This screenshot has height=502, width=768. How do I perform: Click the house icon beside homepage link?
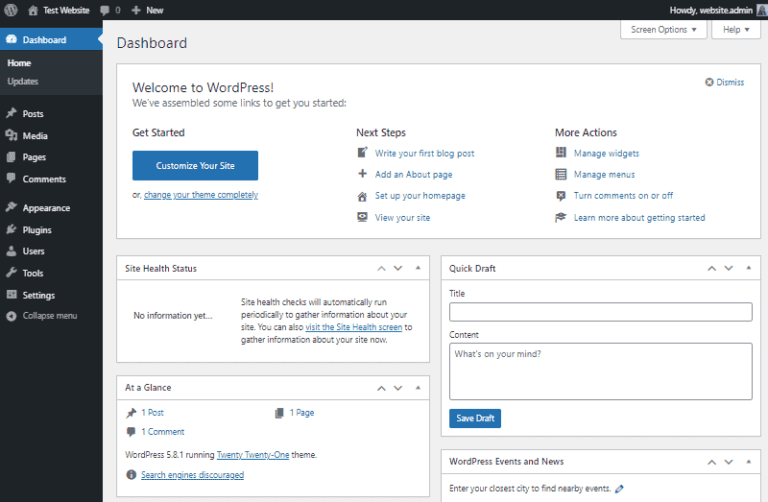[x=362, y=196]
